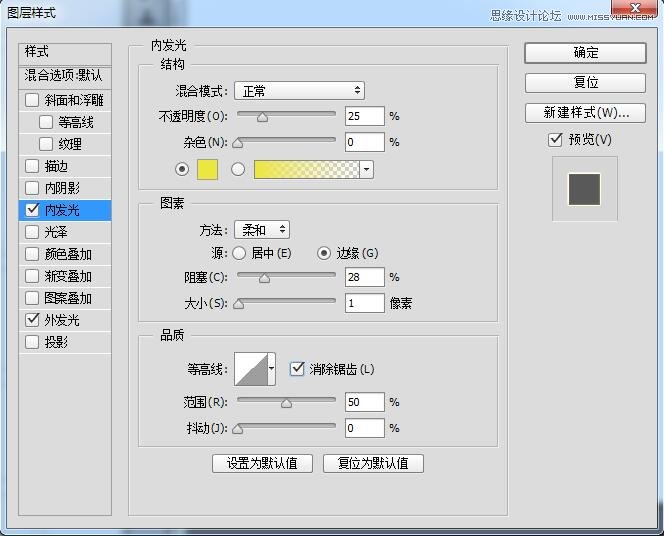Select the 描边 list entry label
The width and height of the screenshot is (664, 536).
point(56,166)
